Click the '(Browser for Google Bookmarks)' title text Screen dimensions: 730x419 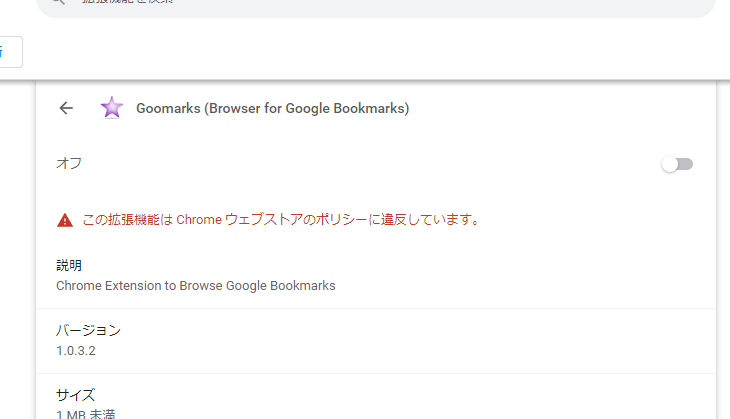tap(307, 108)
